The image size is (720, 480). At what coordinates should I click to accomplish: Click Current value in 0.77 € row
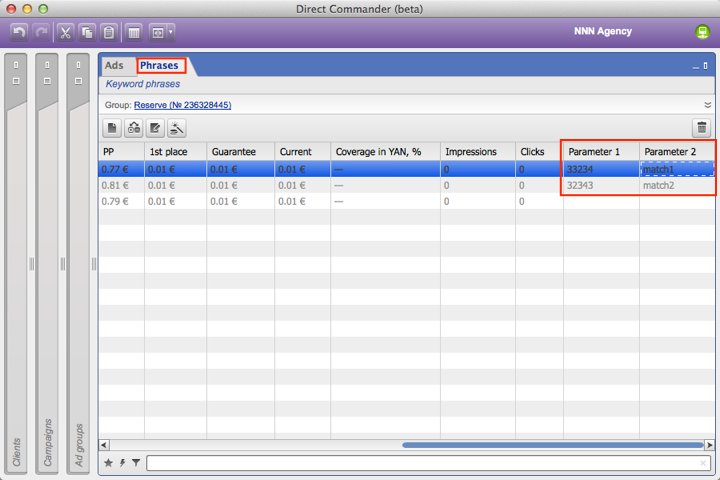coord(303,169)
